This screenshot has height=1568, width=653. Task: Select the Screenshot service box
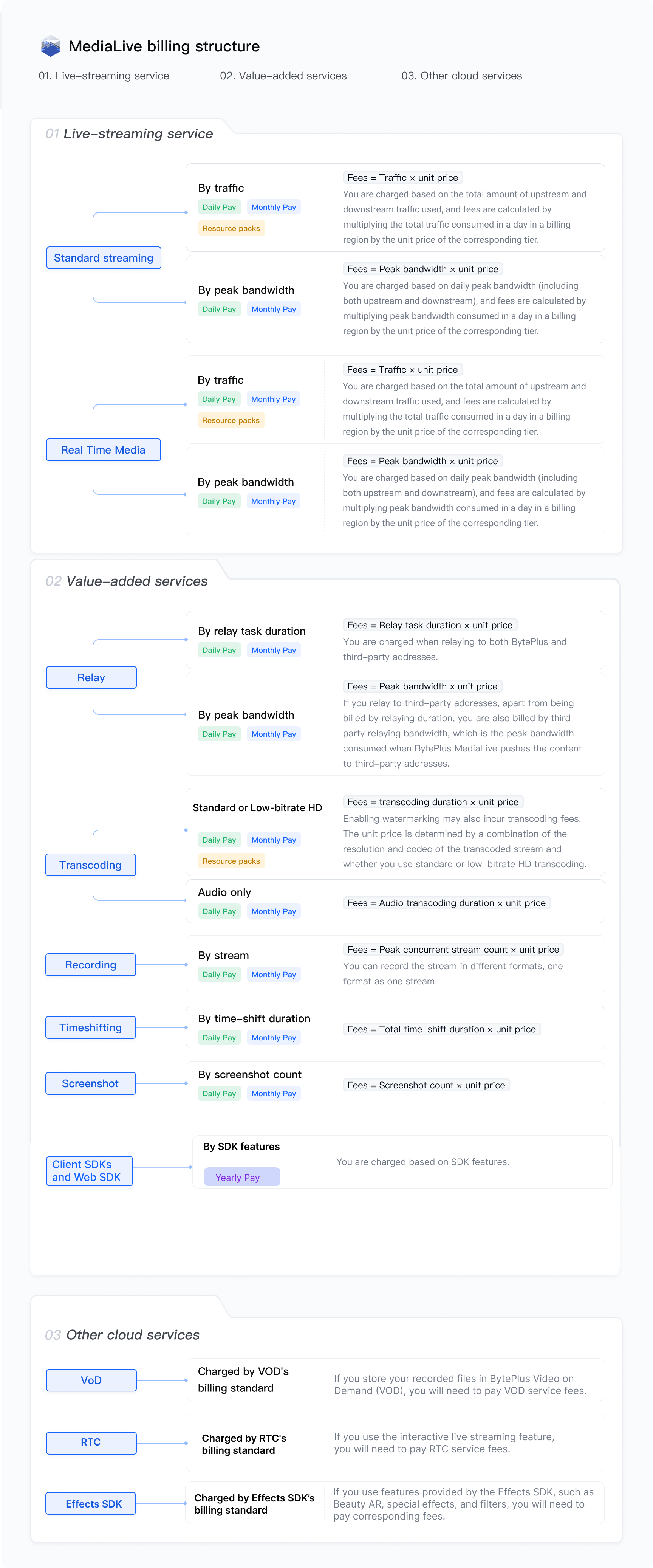pos(90,1083)
